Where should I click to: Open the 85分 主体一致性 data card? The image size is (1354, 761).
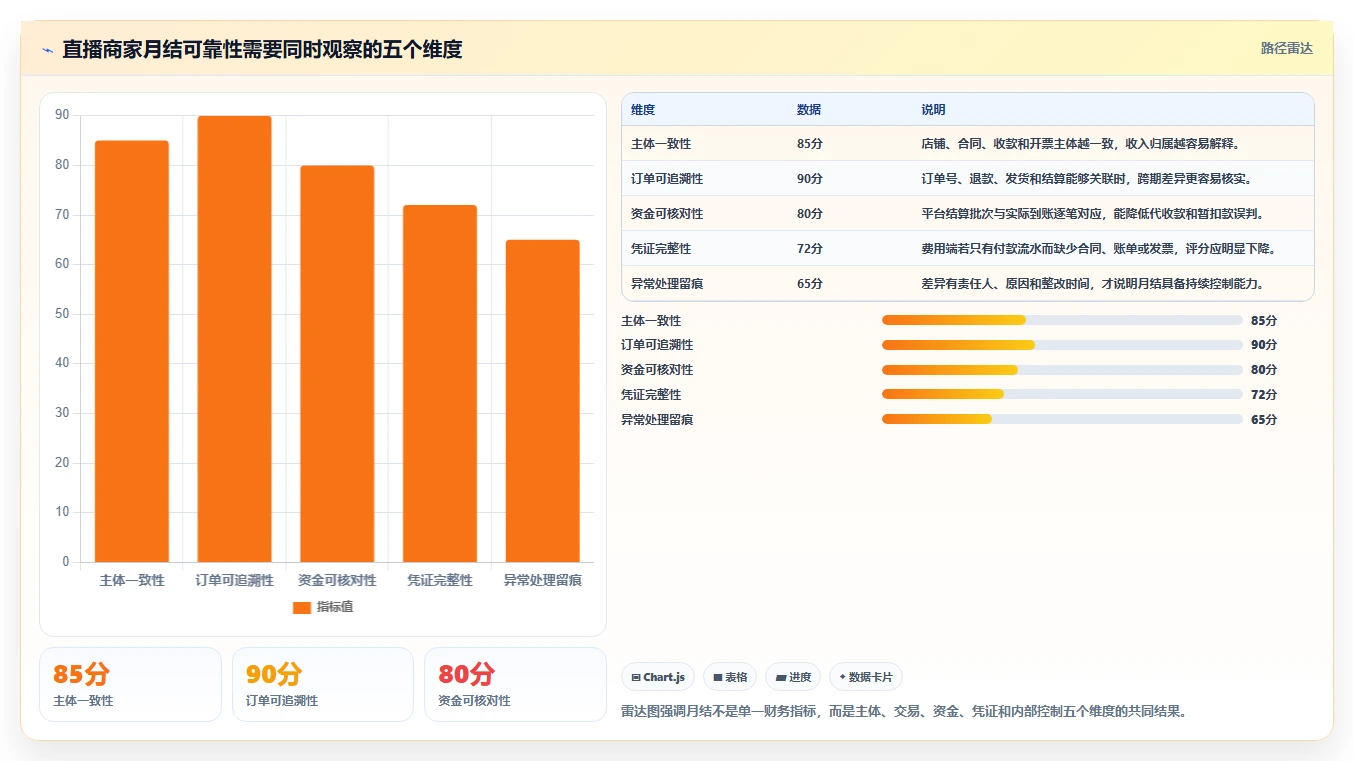point(130,684)
